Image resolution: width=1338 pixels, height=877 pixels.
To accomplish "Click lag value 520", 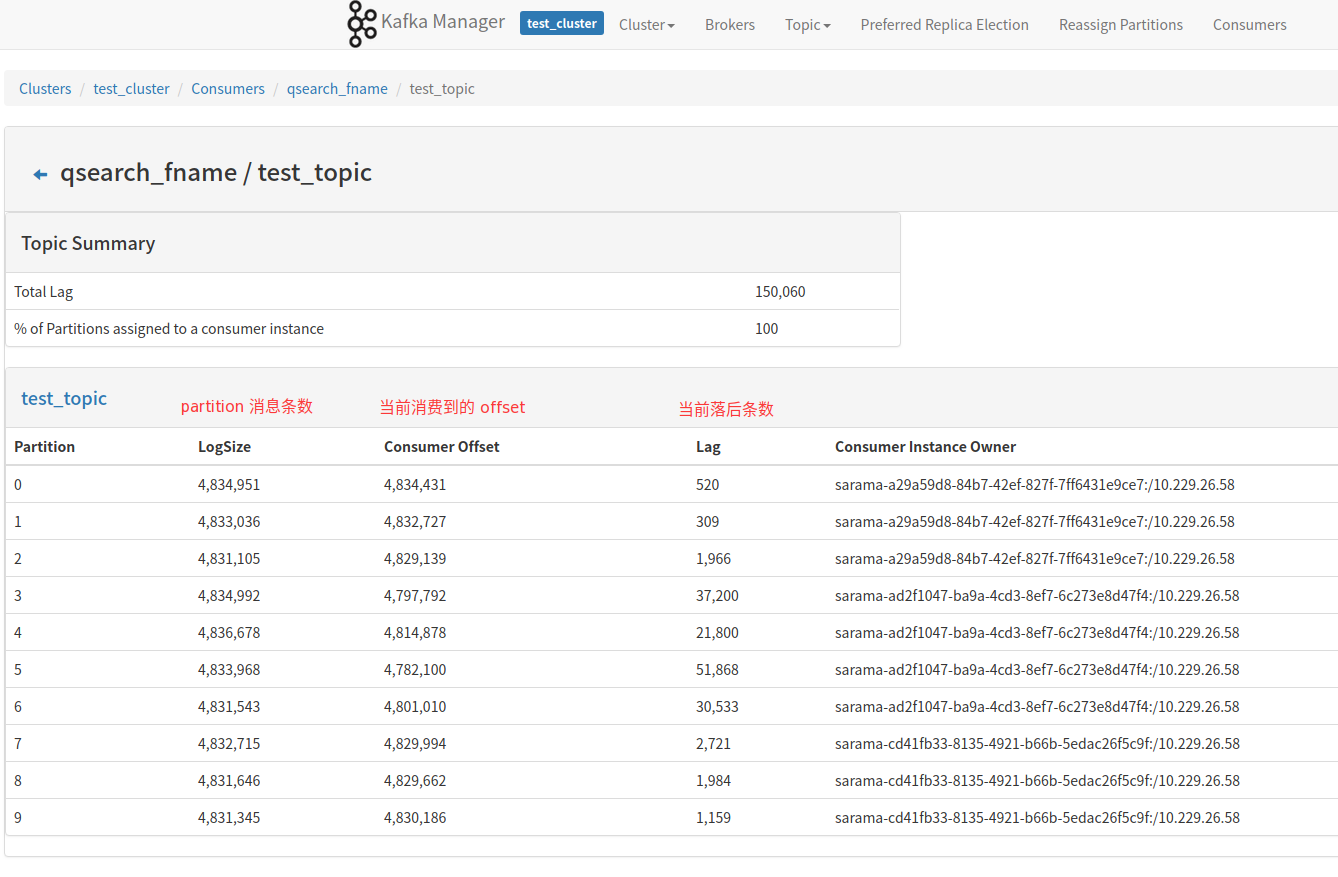I will coord(708,485).
